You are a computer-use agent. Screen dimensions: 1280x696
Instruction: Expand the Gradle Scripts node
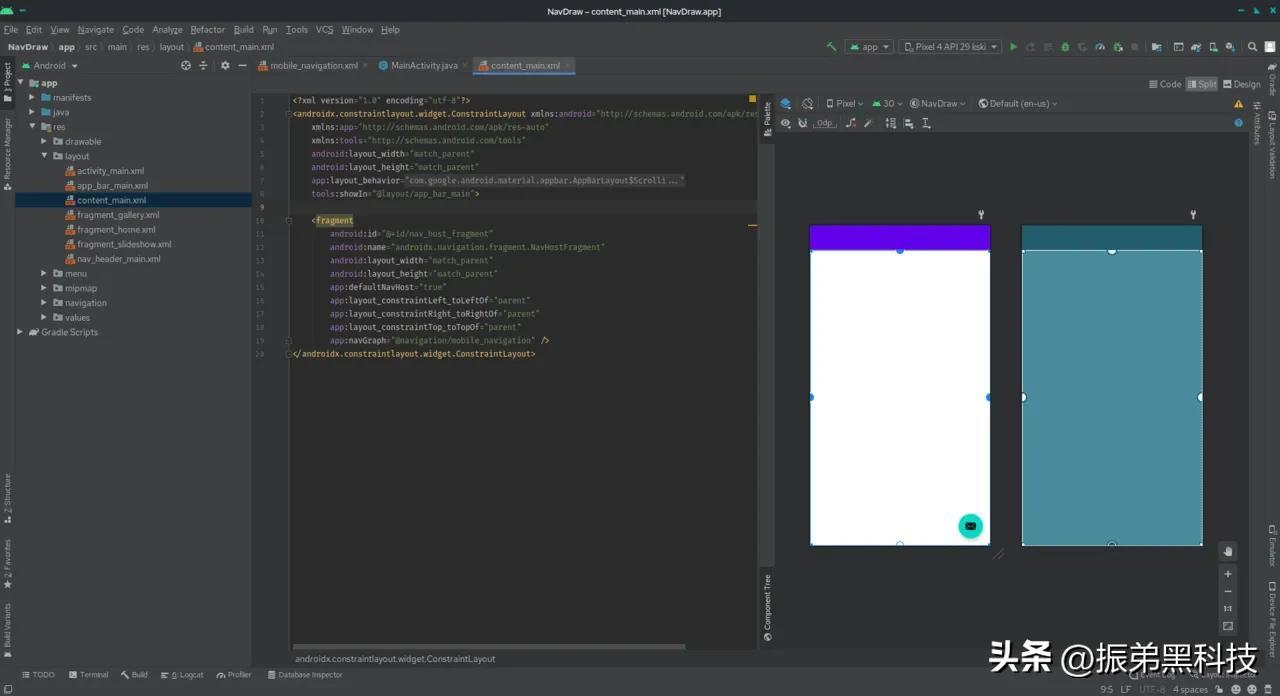coord(20,332)
